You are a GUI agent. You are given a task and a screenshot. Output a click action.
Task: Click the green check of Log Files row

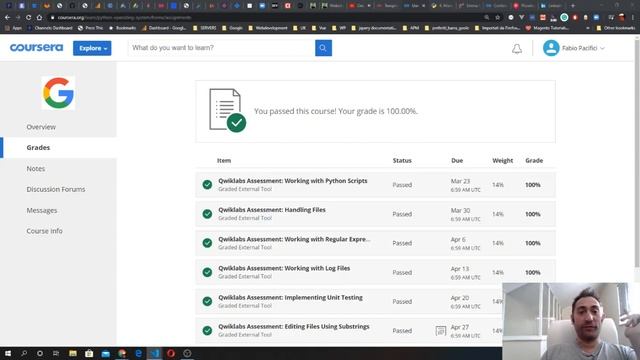(207, 272)
